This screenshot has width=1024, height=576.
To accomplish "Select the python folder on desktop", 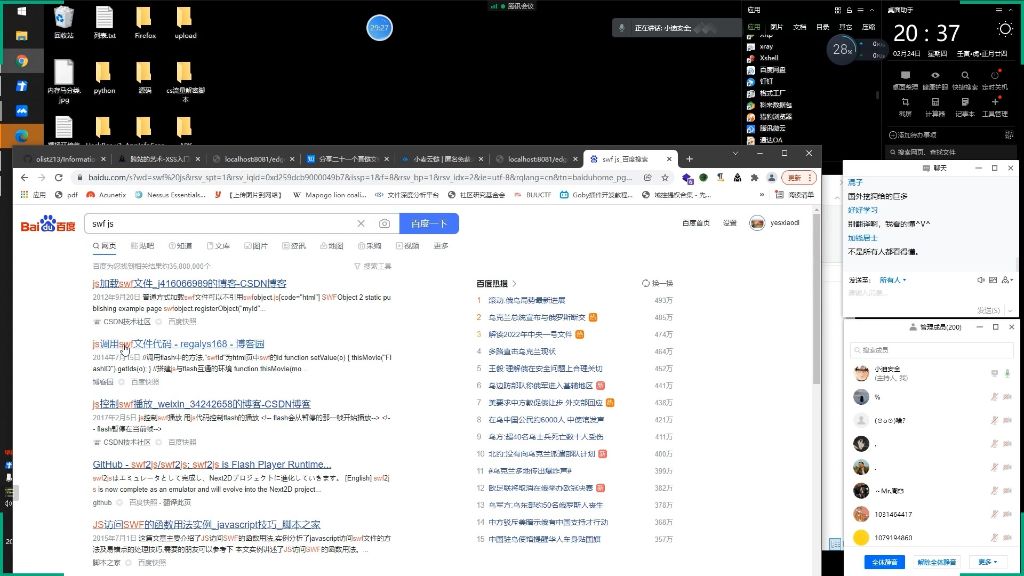I will [104, 78].
